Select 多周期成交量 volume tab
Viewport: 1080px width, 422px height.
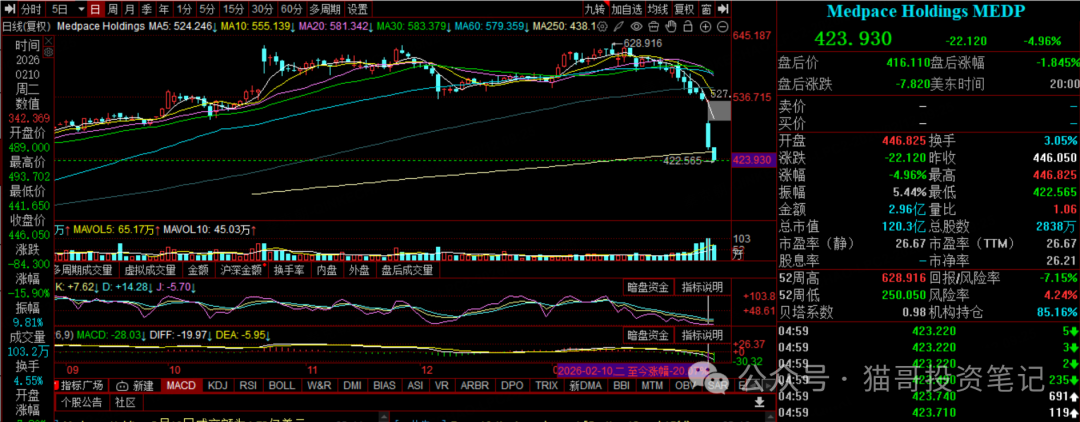(x=86, y=271)
